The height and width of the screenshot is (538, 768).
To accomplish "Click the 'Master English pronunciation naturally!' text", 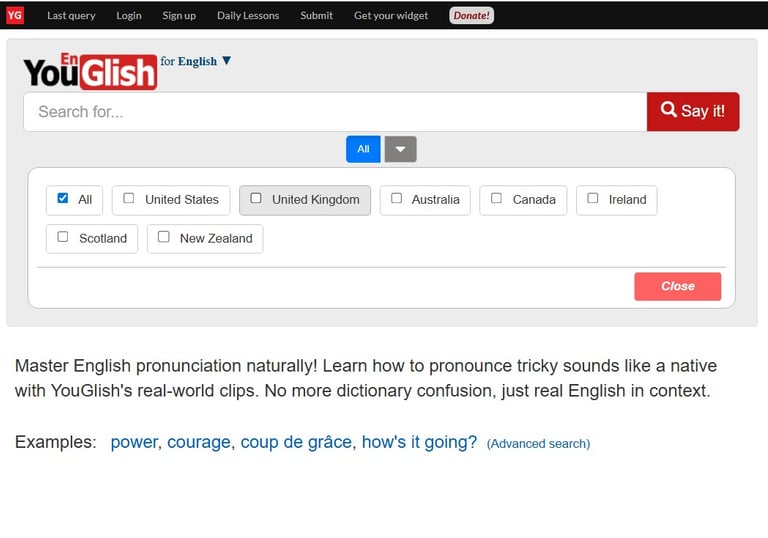I will tap(166, 366).
